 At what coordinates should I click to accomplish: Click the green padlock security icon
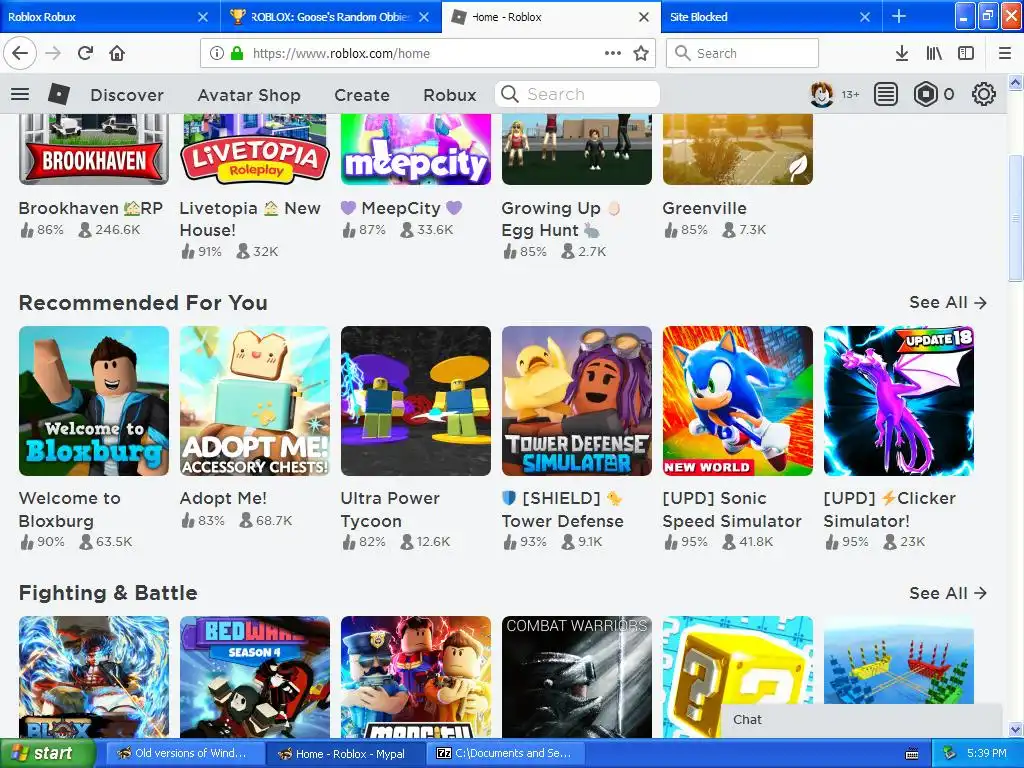[x=237, y=53]
